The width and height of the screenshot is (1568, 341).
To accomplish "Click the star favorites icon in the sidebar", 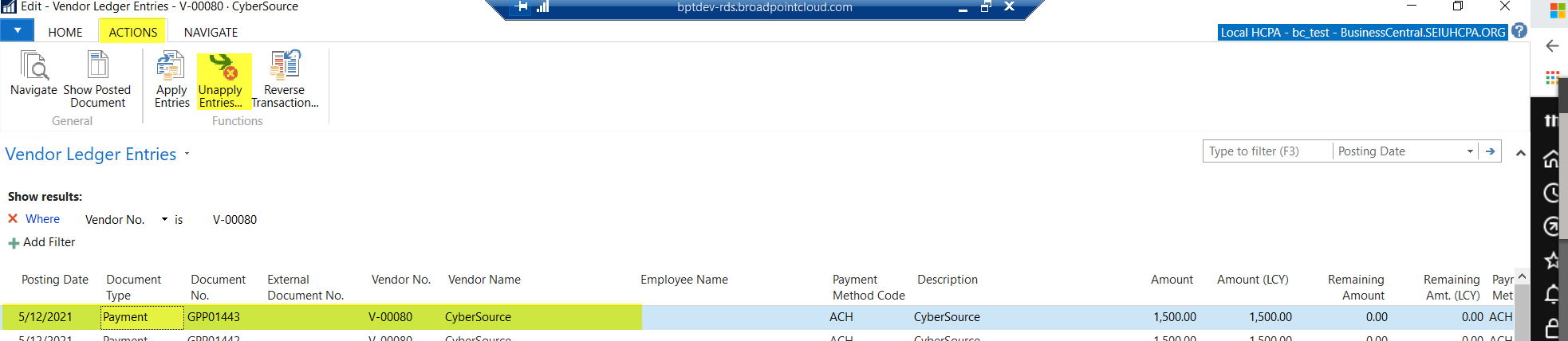I will [x=1552, y=261].
